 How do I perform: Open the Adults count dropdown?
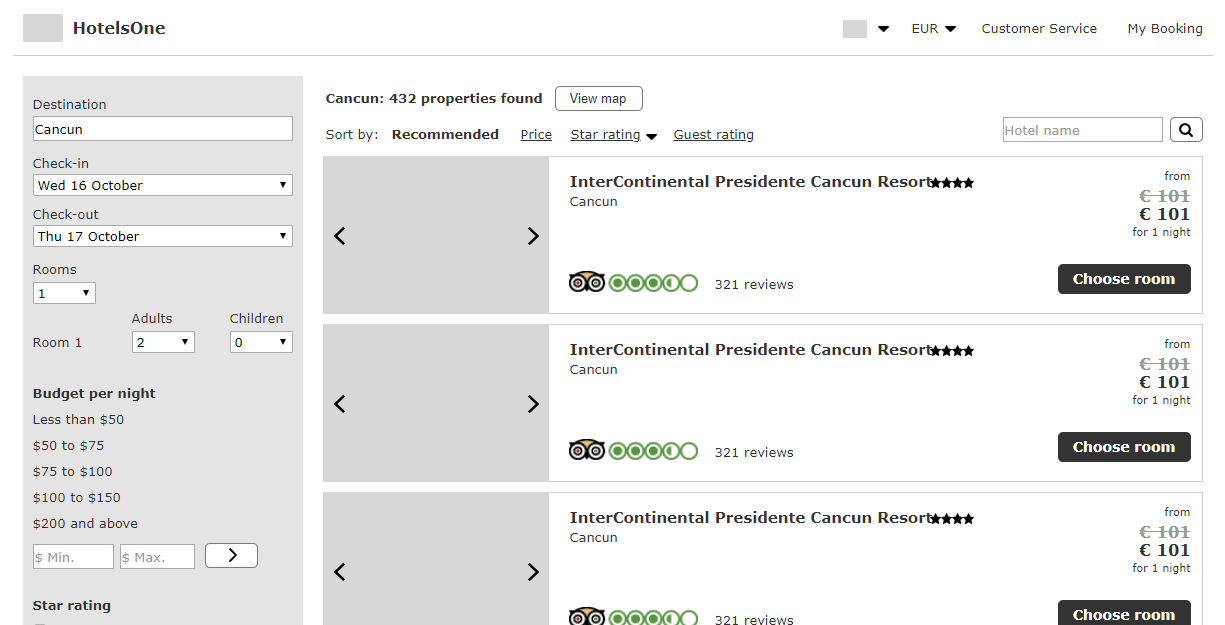coord(163,342)
